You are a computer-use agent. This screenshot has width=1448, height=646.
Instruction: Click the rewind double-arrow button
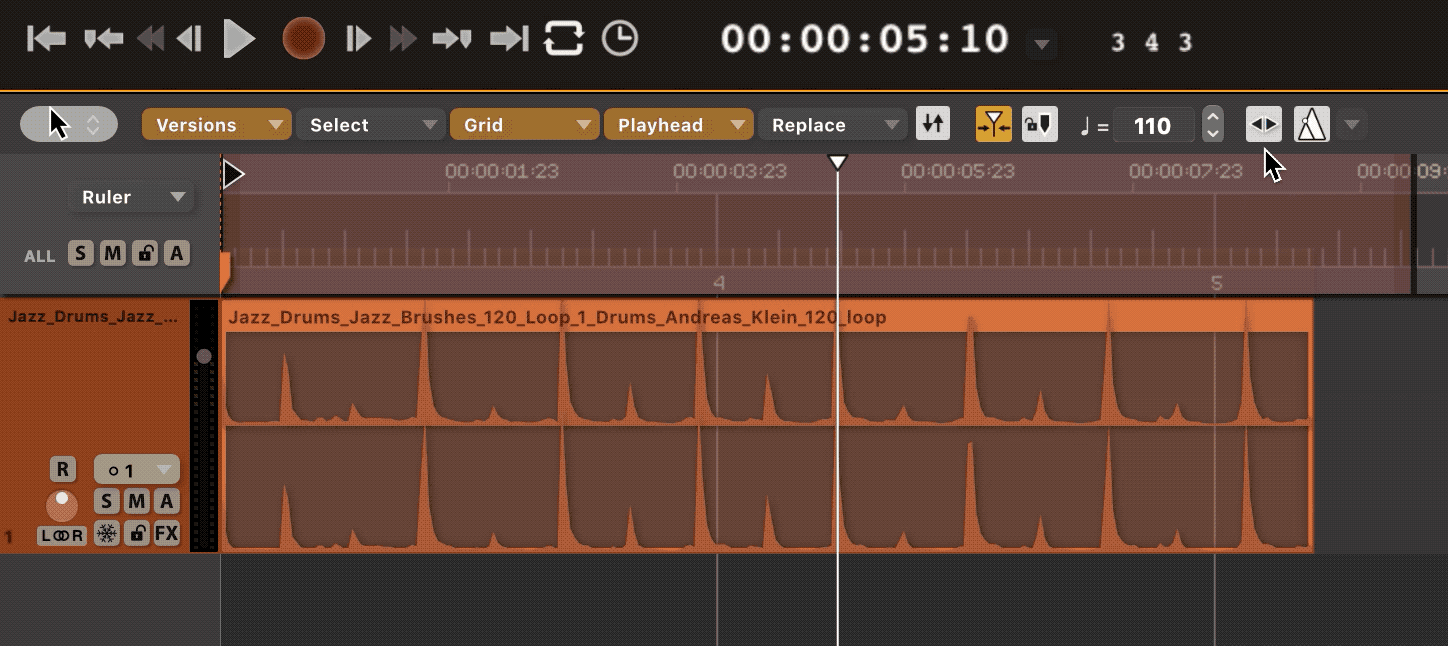[150, 39]
